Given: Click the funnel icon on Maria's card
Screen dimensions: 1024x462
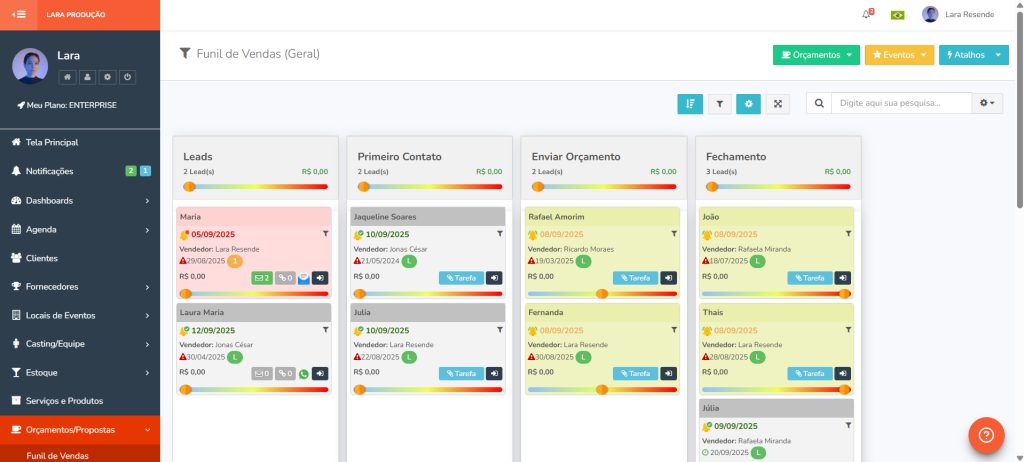Looking at the screenshot, I should (325, 233).
